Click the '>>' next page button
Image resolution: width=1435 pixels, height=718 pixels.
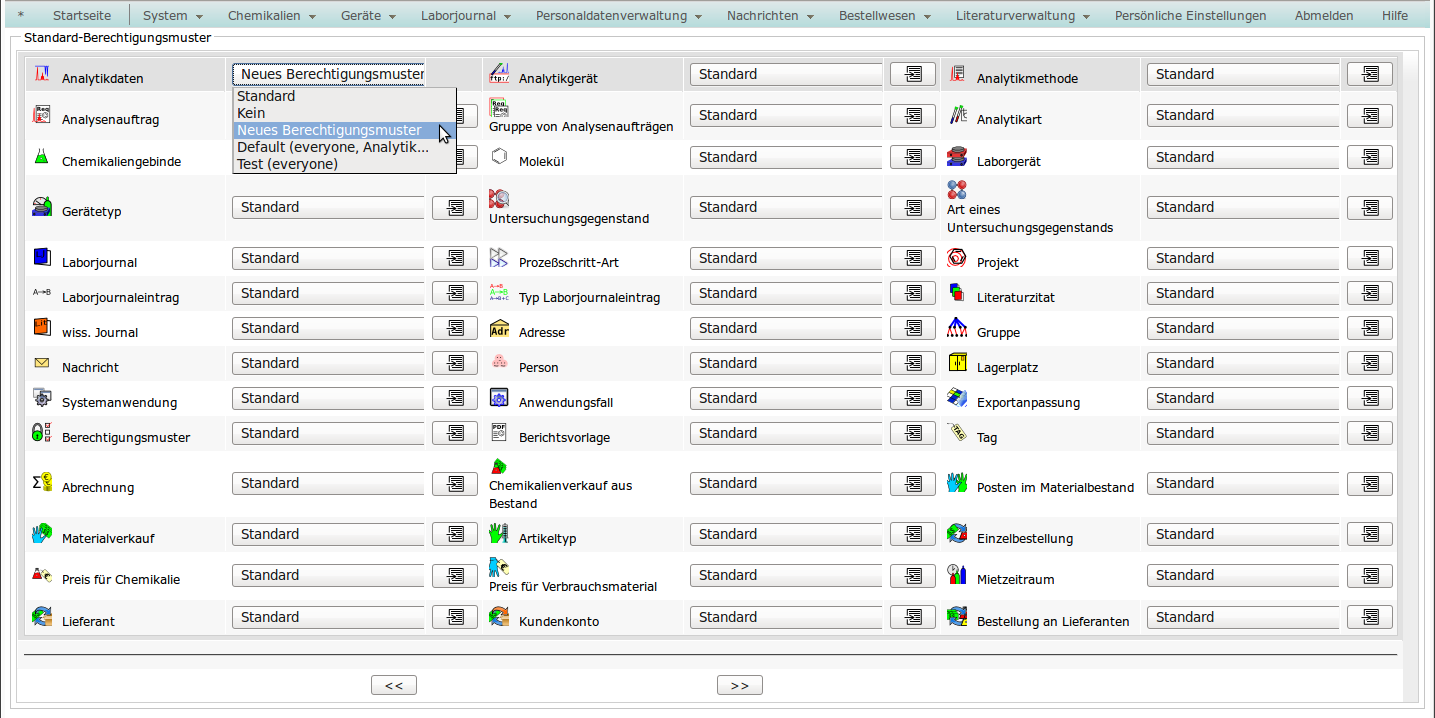(739, 685)
